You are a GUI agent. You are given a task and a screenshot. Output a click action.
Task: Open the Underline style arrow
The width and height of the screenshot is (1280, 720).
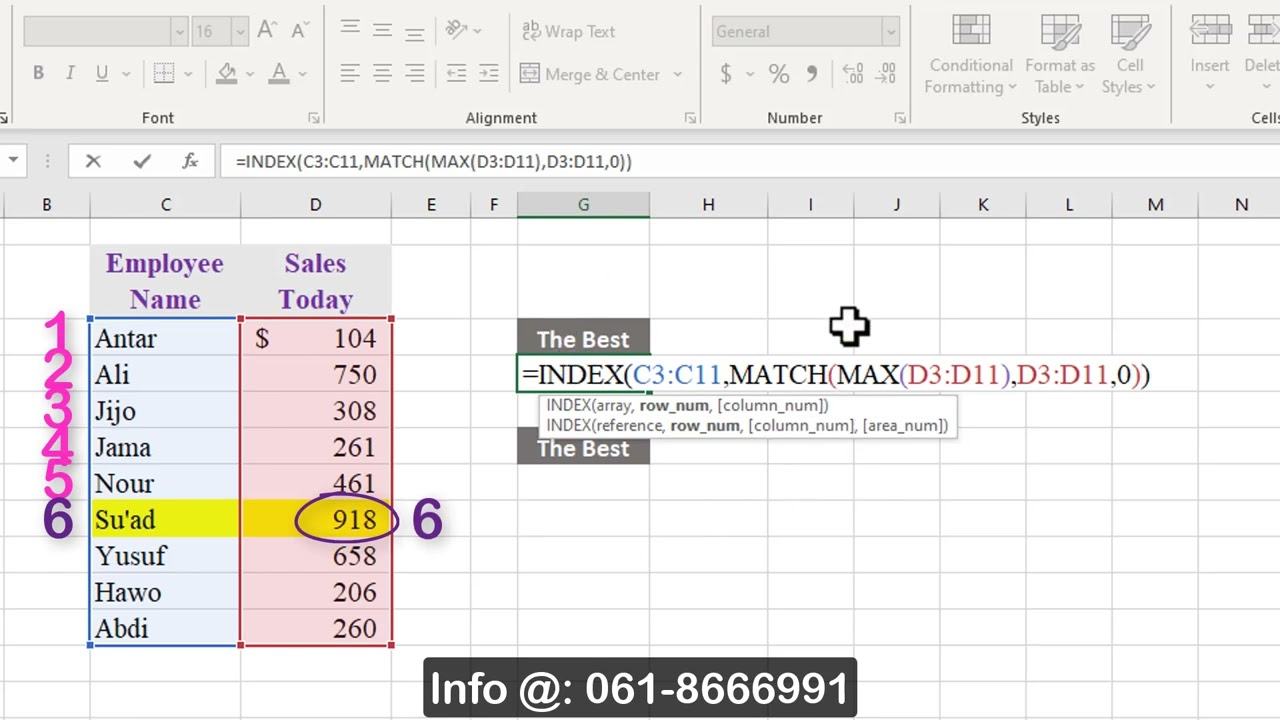[126, 74]
